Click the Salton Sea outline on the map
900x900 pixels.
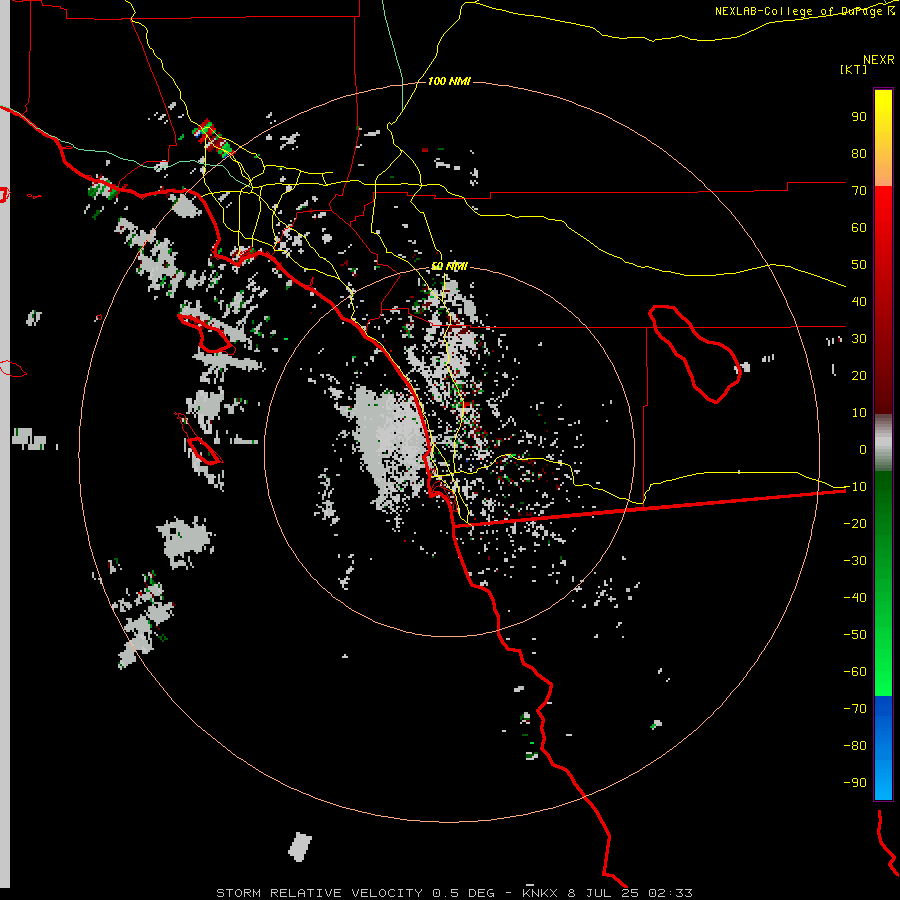point(695,354)
